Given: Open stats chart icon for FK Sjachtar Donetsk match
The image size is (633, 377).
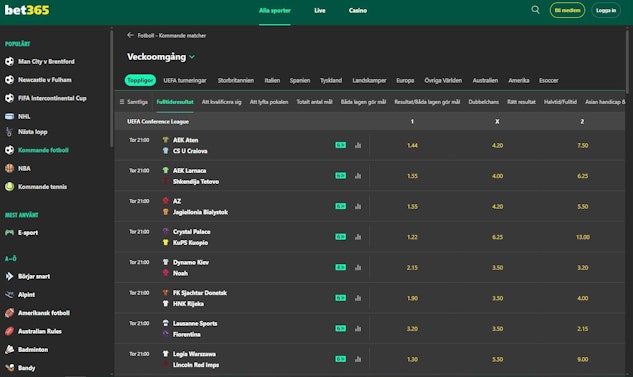Looking at the screenshot, I should tap(358, 298).
